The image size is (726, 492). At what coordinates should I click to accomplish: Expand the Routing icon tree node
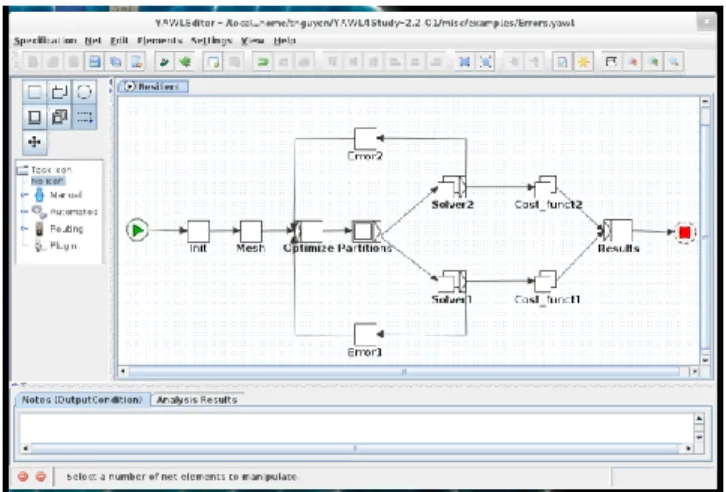click(25, 229)
